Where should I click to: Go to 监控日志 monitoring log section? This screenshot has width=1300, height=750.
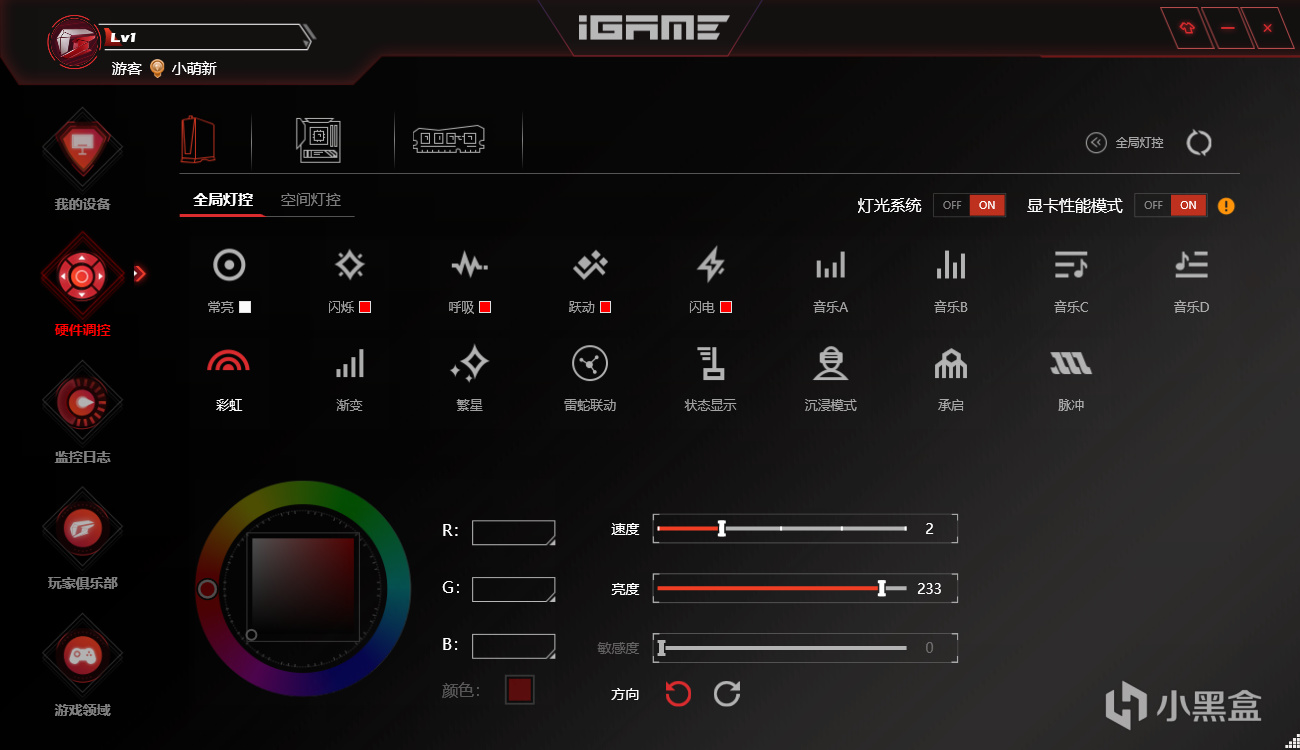[x=82, y=413]
